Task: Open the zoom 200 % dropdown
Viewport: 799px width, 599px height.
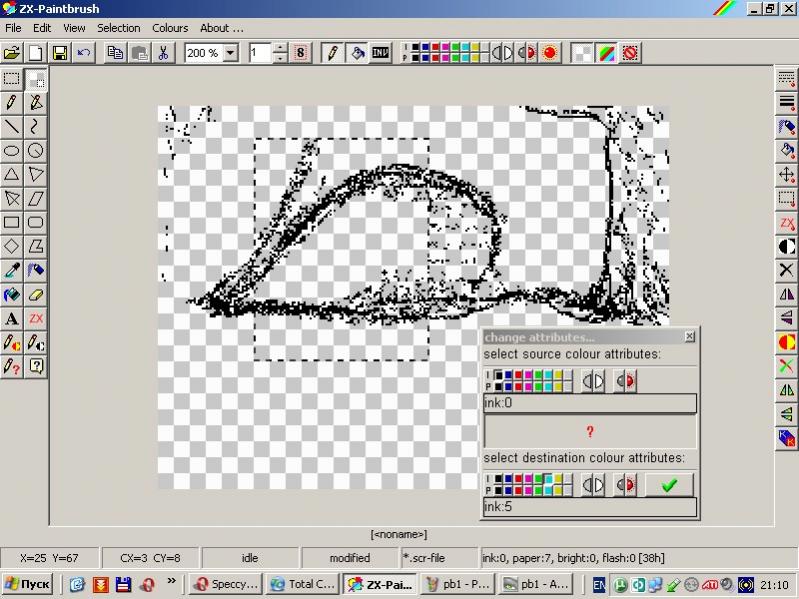Action: [x=231, y=53]
